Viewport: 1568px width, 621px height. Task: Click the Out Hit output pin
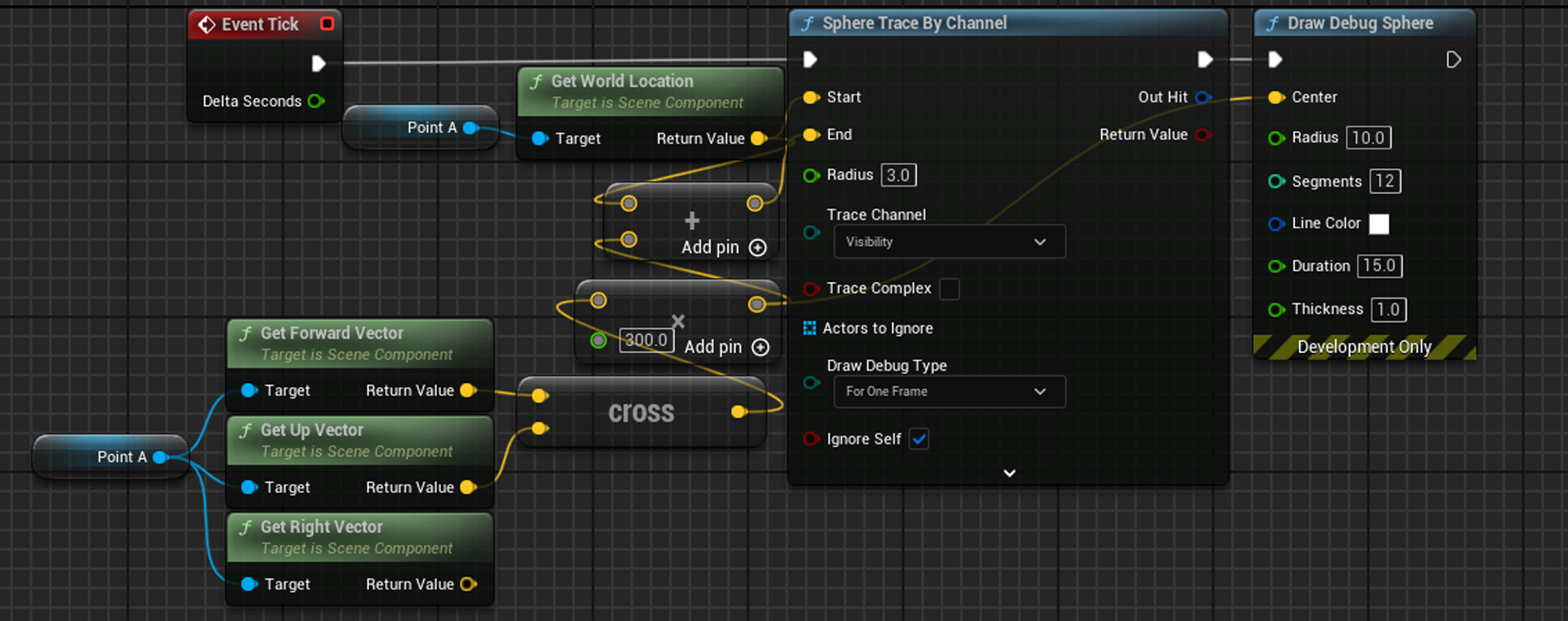point(1203,97)
